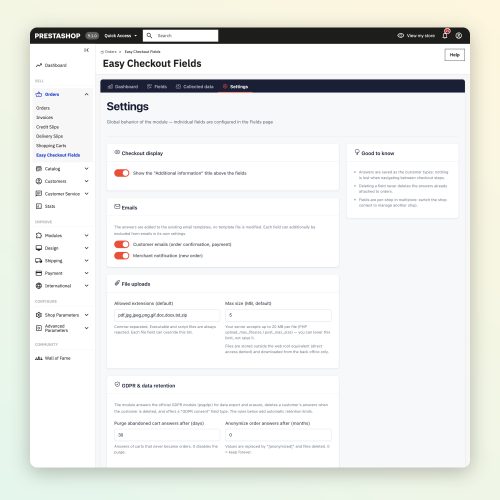Click the Allowed extensions input field
The image size is (500, 500).
[167, 315]
